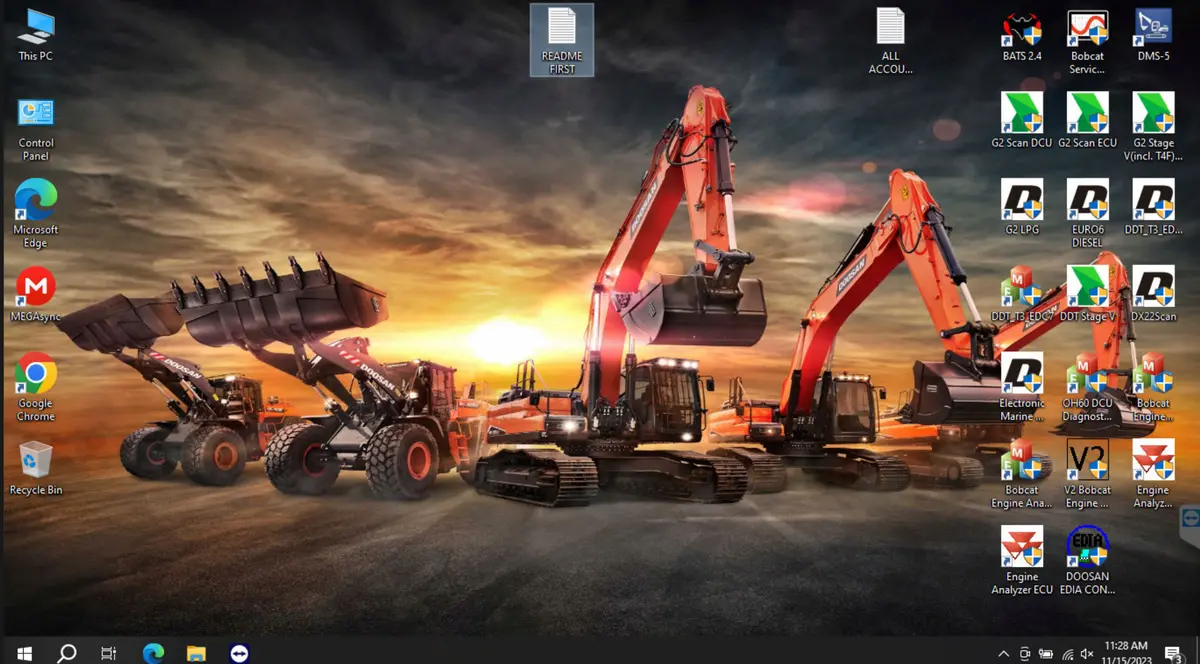Expand the hidden tray icons chevron
The image size is (1200, 664).
(1004, 654)
